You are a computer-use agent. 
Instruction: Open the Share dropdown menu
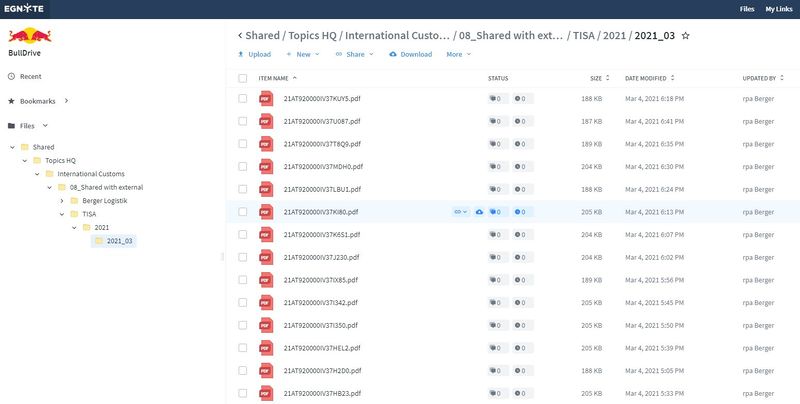point(355,54)
